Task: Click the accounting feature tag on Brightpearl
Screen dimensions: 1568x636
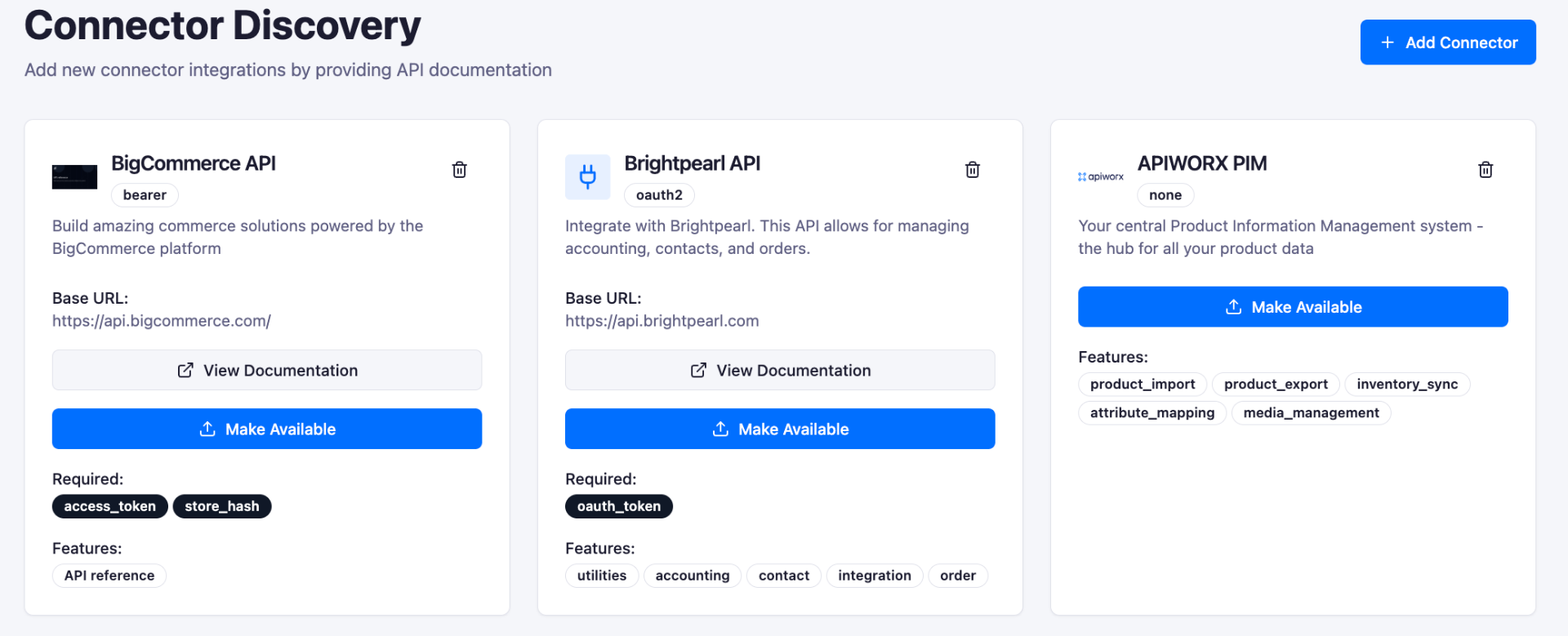Action: [x=692, y=576]
